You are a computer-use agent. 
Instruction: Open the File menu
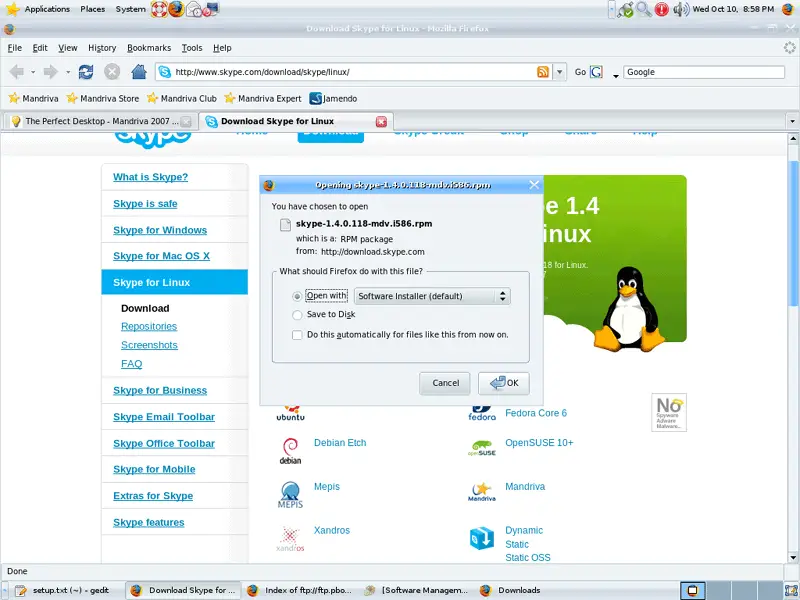click(x=15, y=48)
